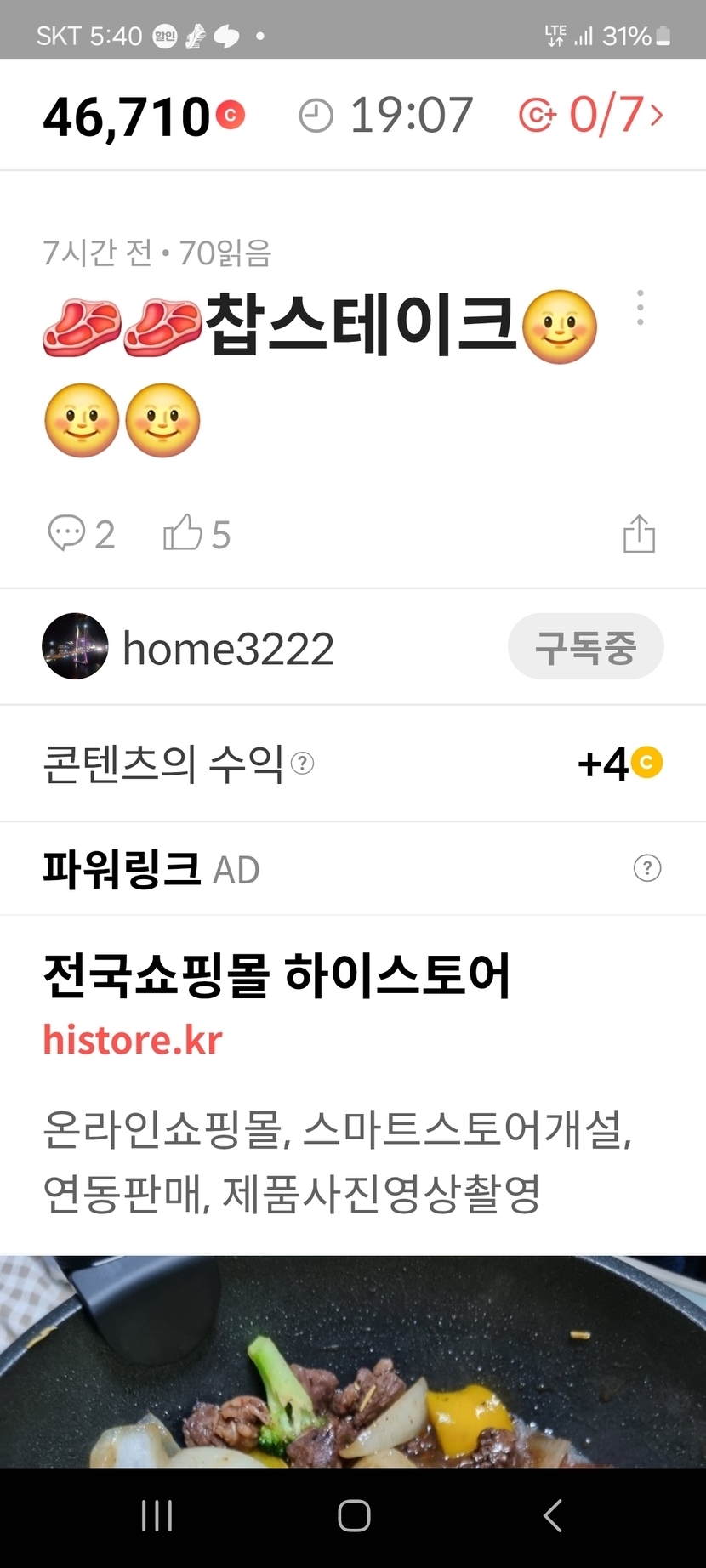Open home3222 profile avatar
706x1568 pixels.
click(x=75, y=646)
